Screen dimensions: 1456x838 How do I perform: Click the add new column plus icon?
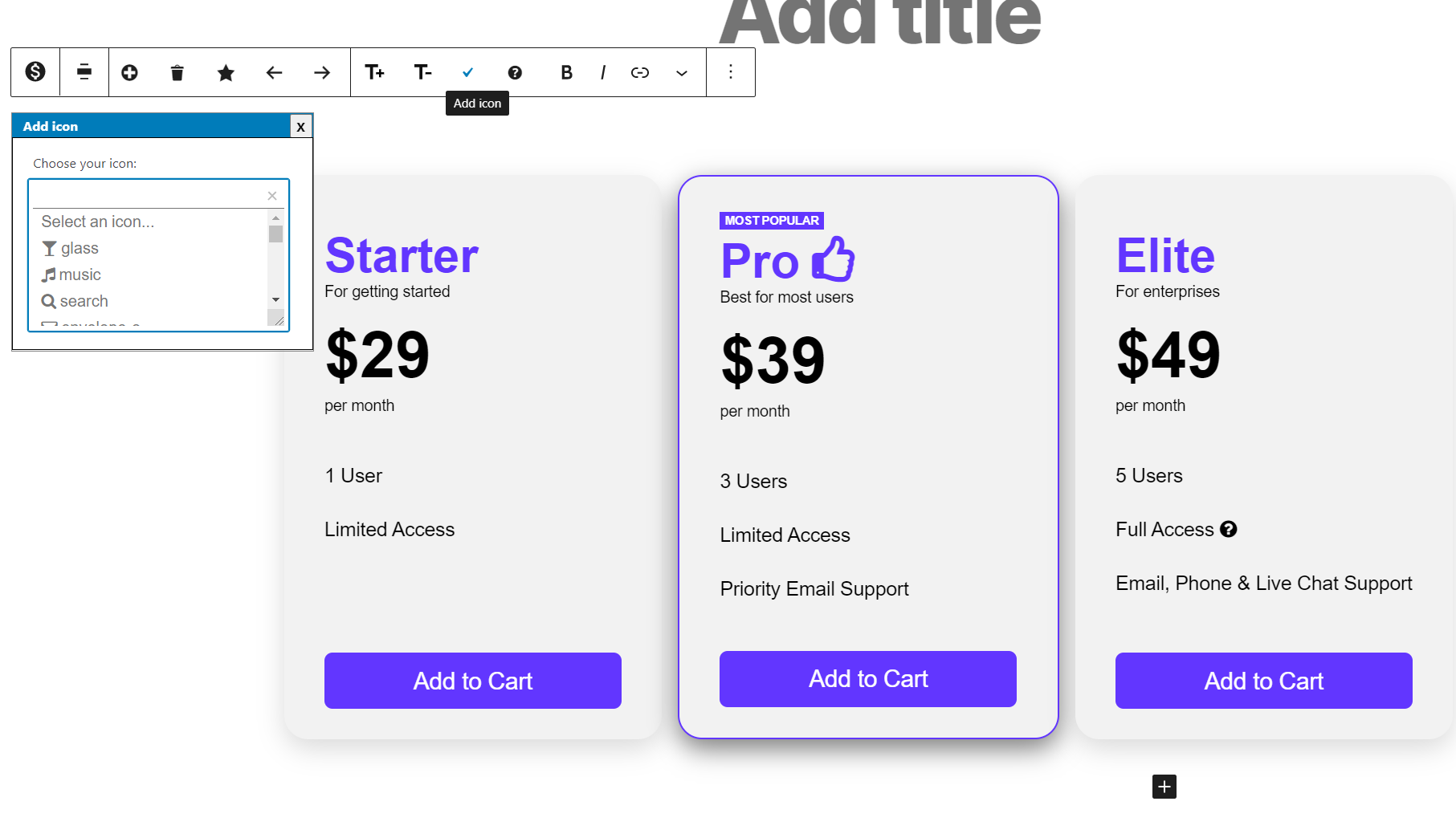(x=129, y=72)
